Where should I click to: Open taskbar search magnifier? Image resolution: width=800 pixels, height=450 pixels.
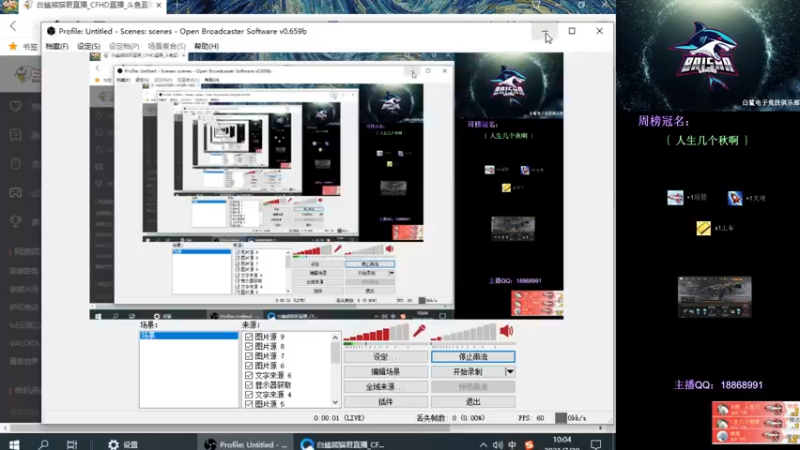[x=44, y=444]
